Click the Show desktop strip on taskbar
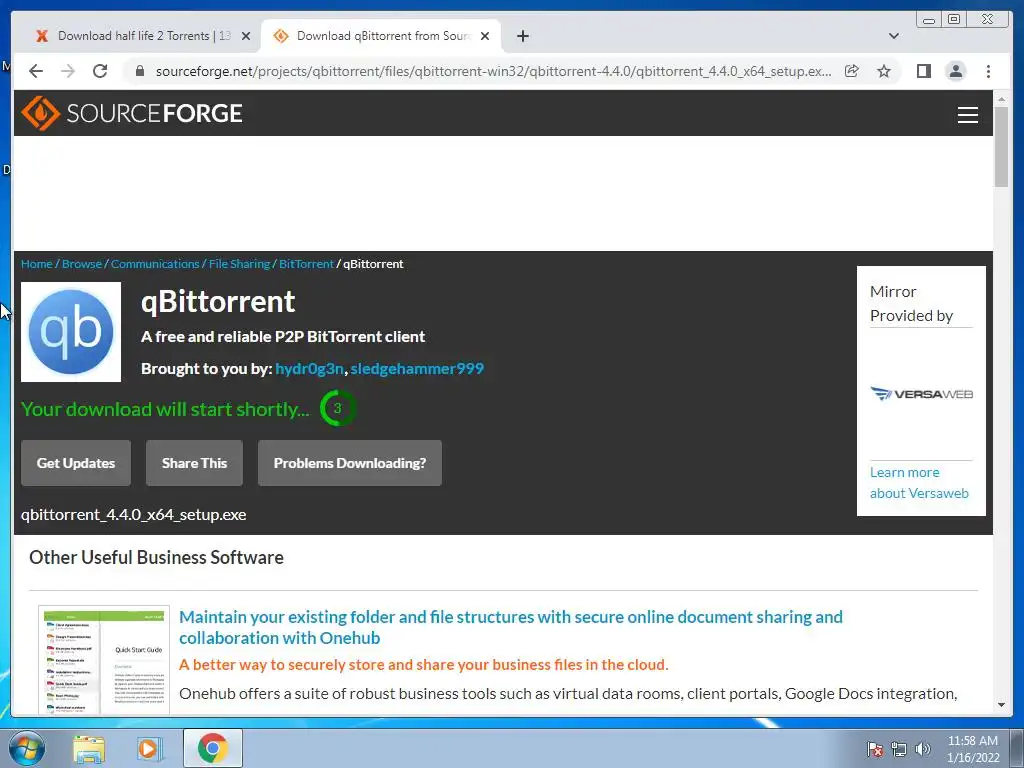 tap(1017, 748)
